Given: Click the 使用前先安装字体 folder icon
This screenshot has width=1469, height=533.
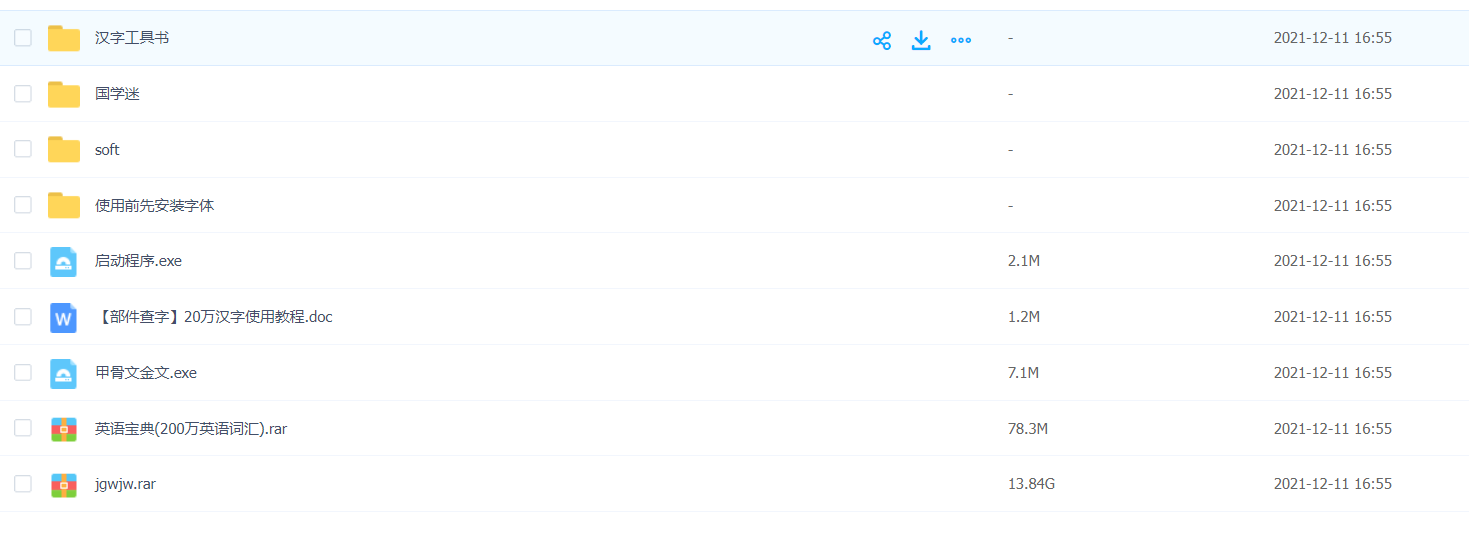Looking at the screenshot, I should [64, 206].
